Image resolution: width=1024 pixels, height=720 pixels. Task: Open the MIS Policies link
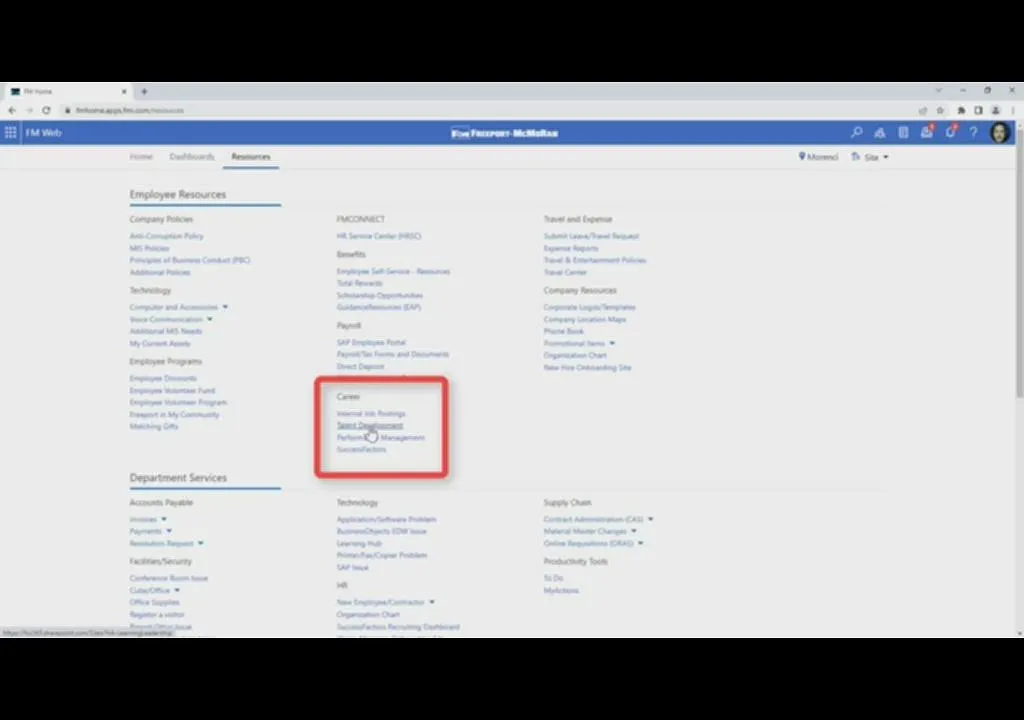(149, 248)
